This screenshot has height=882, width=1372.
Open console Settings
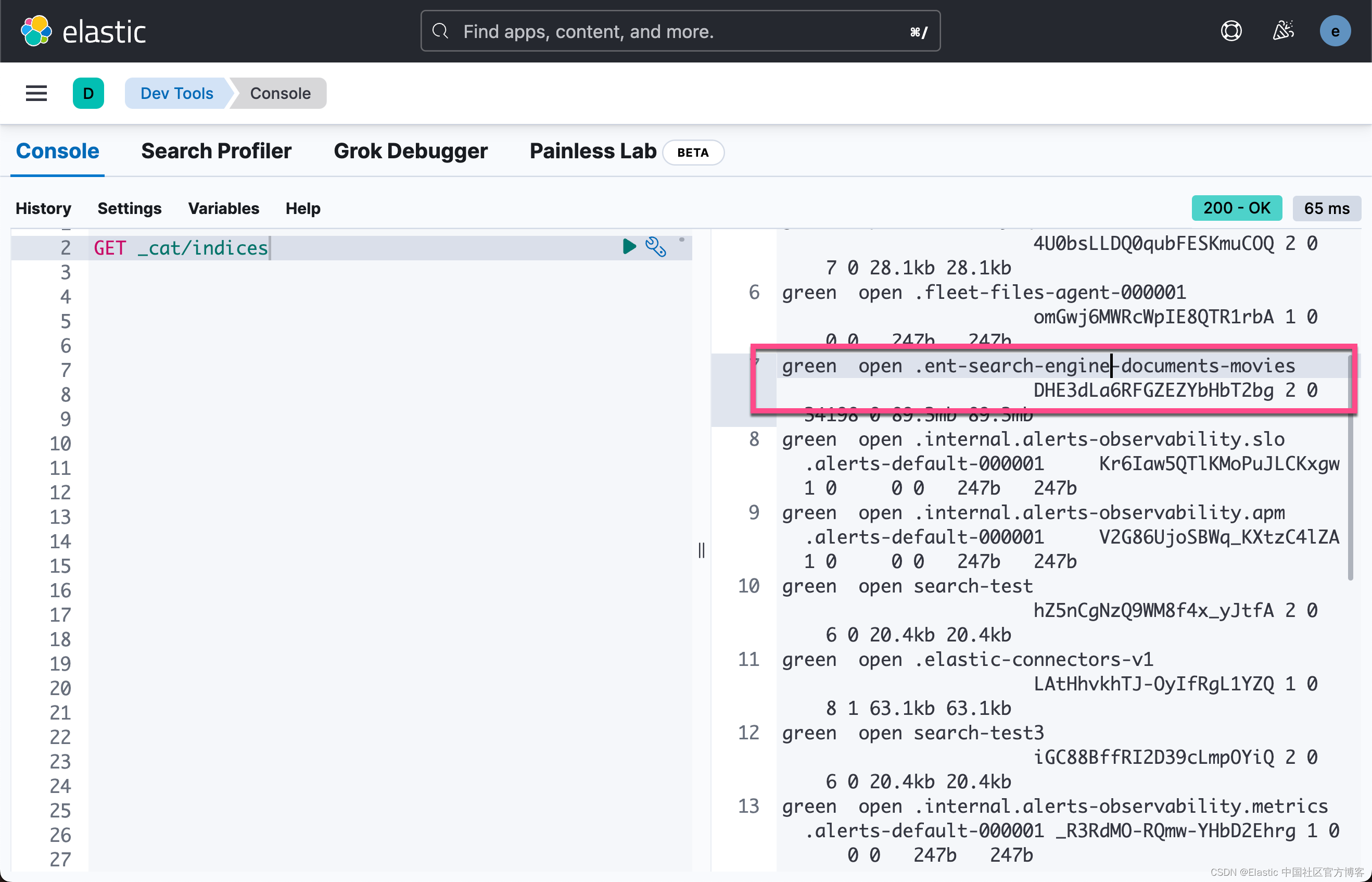pyautogui.click(x=130, y=208)
